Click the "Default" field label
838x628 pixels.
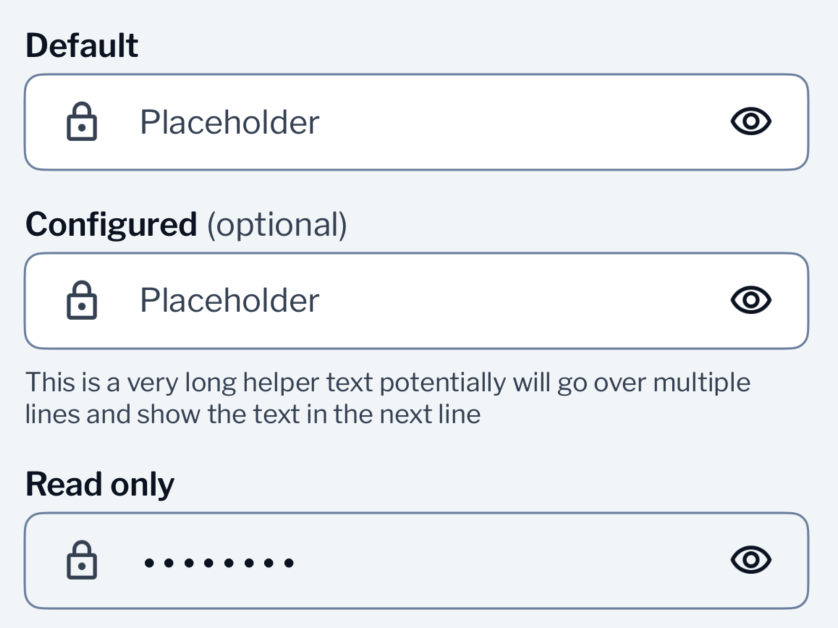click(82, 45)
